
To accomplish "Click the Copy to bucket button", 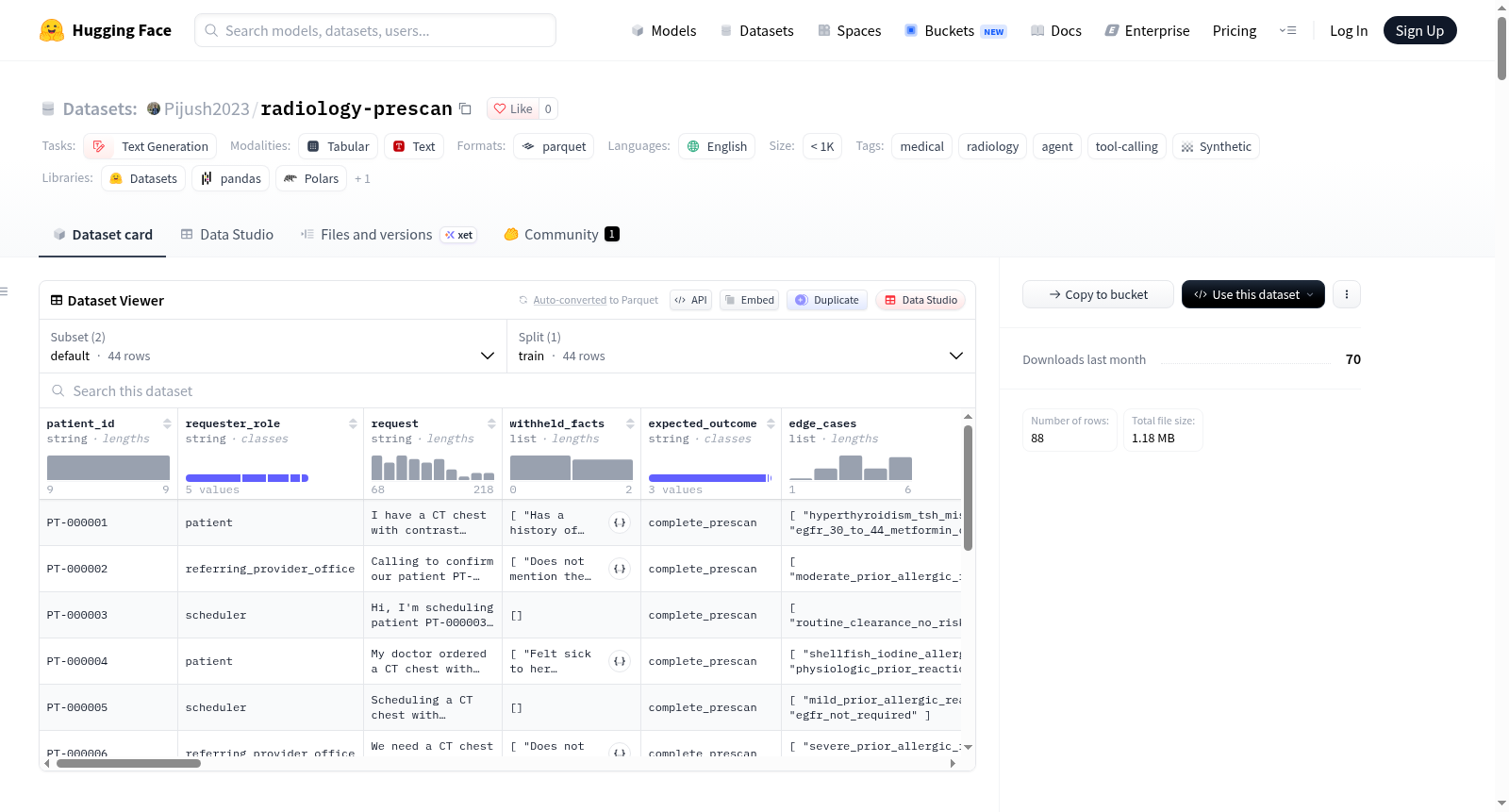I will (x=1098, y=294).
